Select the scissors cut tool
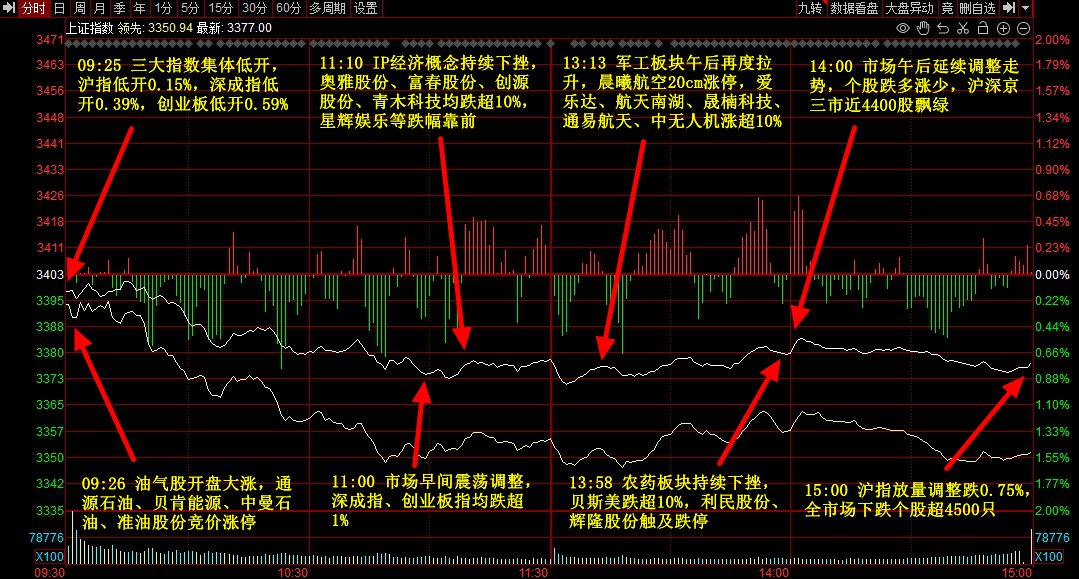 (962, 28)
